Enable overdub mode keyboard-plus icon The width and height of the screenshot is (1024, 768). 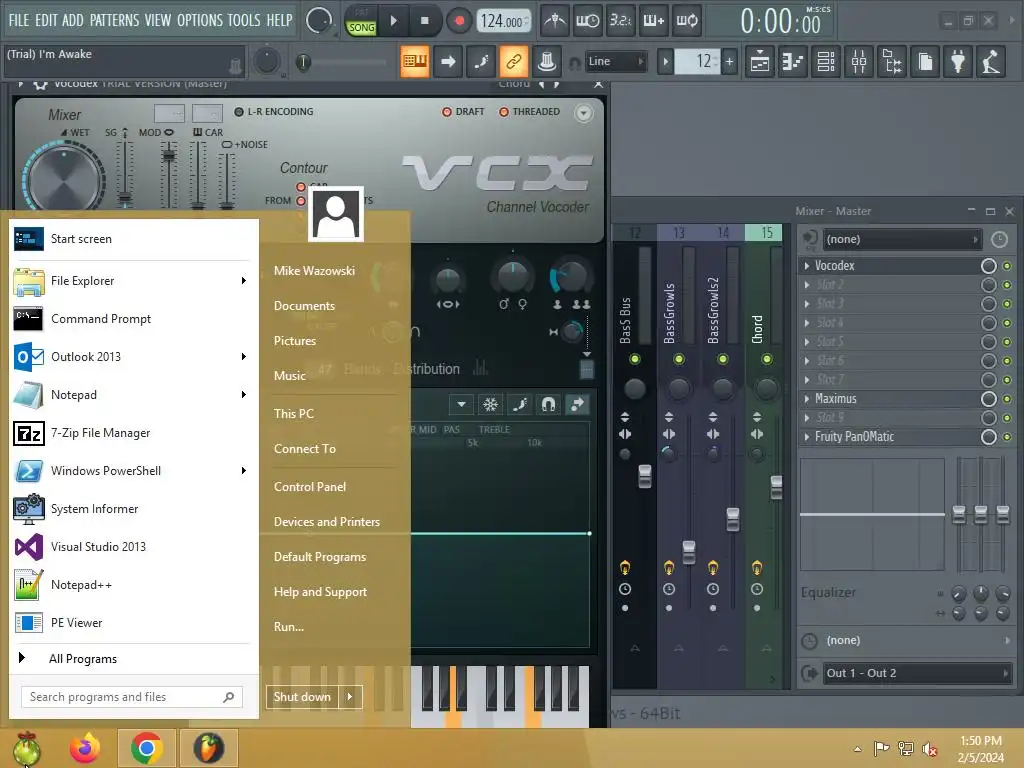click(654, 21)
